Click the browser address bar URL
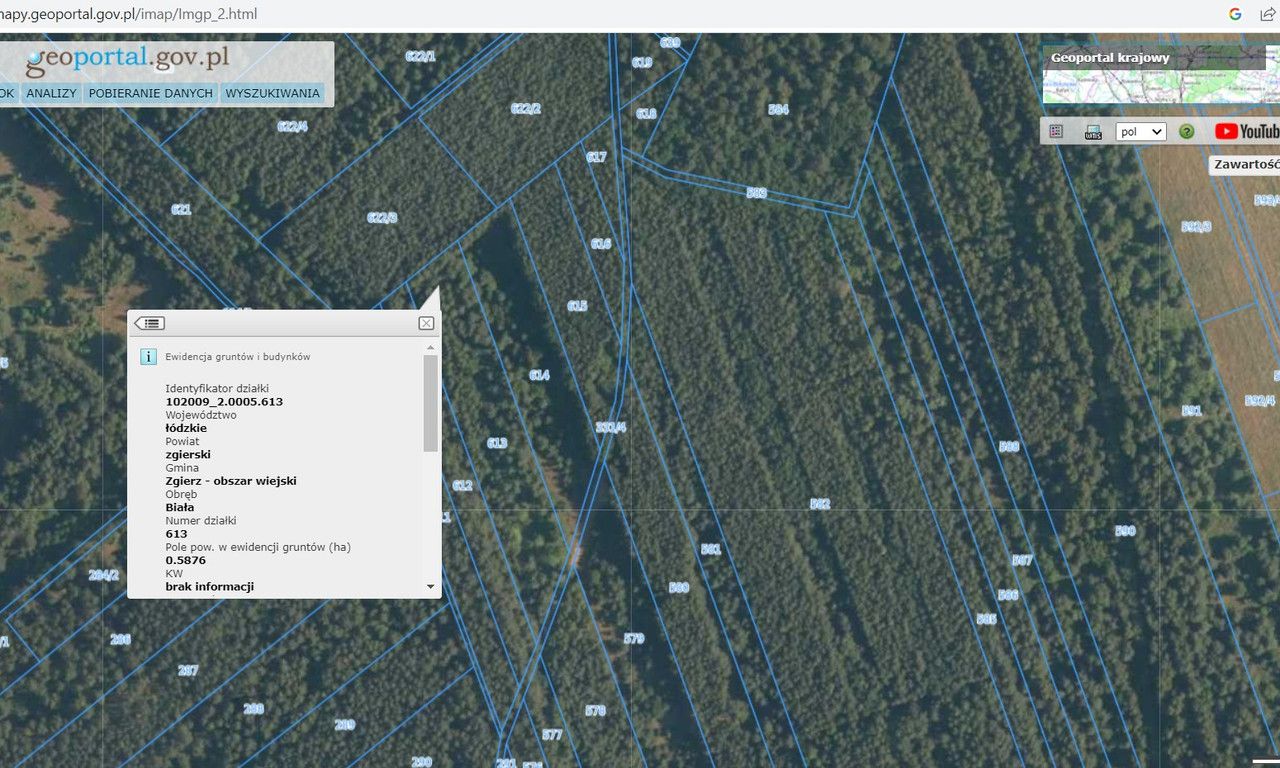The height and width of the screenshot is (768, 1280). coord(128,14)
